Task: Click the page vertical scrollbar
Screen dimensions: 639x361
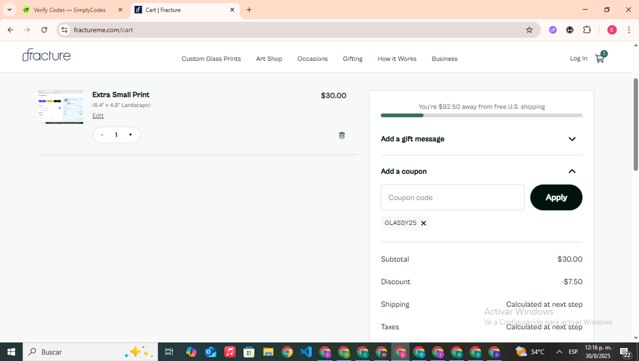Action: 635,124
